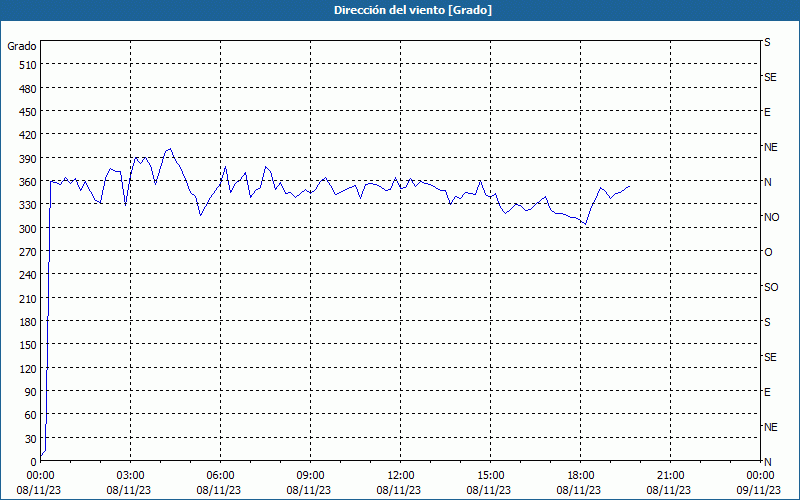
Task: Select the 06:00 time label
Action: point(220,476)
